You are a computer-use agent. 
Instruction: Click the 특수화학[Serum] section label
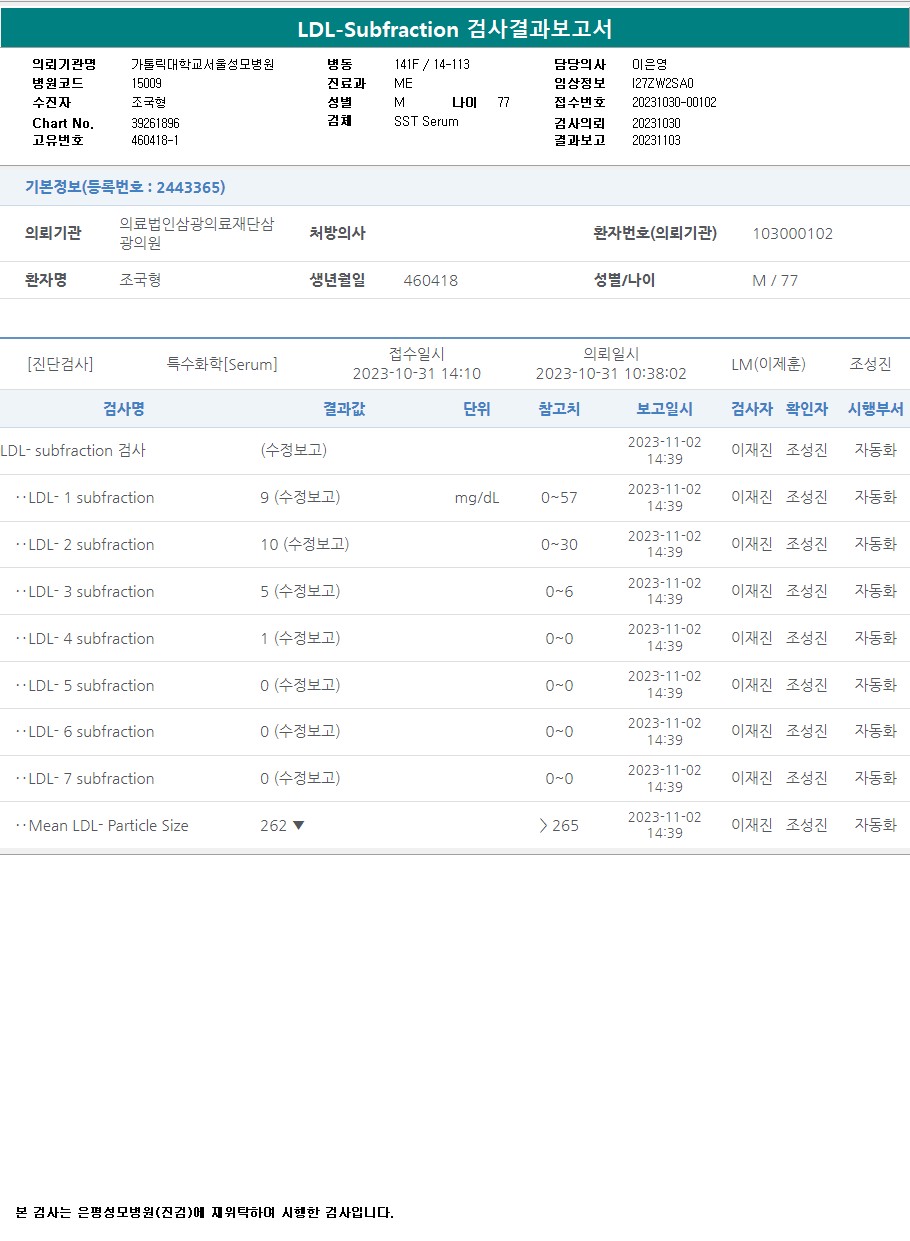[222, 365]
